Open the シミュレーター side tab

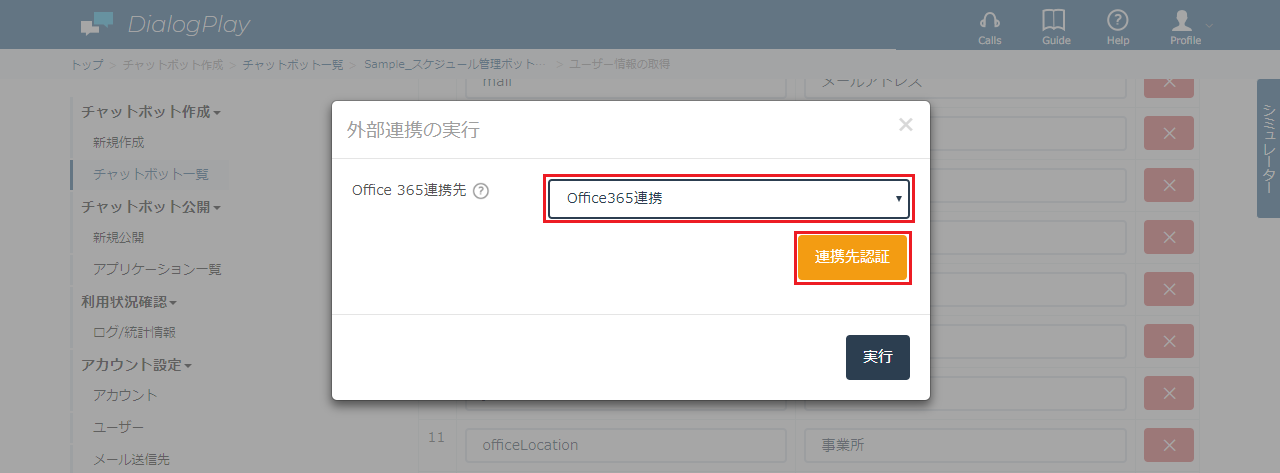click(1268, 148)
